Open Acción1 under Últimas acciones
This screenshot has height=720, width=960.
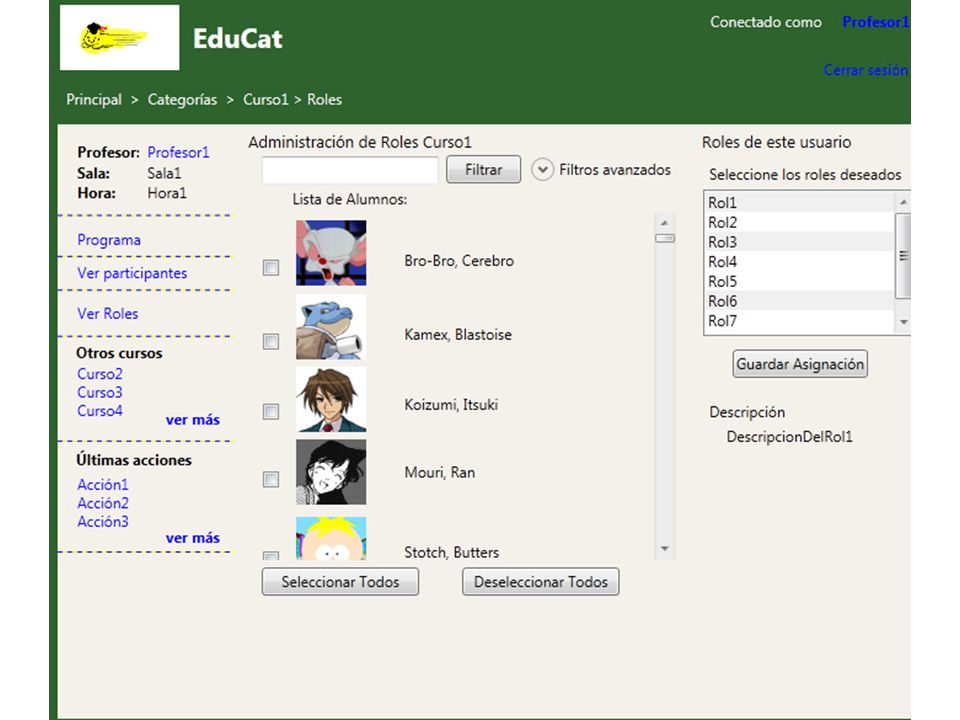(103, 484)
